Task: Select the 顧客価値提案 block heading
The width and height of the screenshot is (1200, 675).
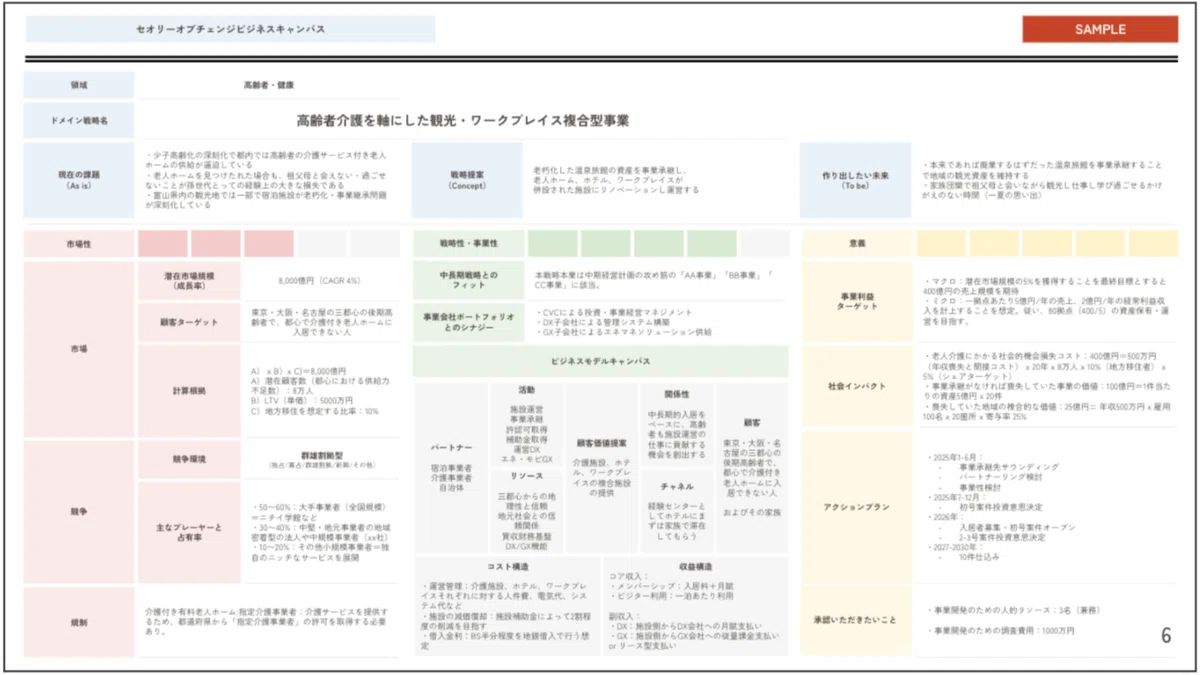Action: point(601,442)
